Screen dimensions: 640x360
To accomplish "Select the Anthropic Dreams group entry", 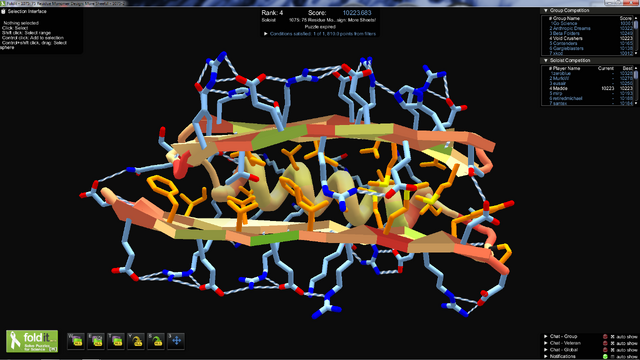I will (570, 29).
